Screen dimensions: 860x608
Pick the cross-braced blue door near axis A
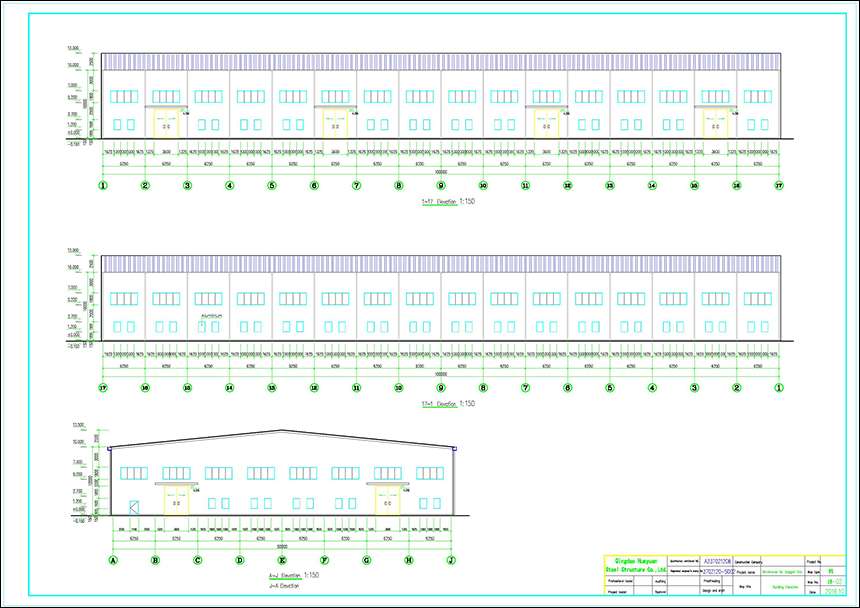(x=134, y=508)
